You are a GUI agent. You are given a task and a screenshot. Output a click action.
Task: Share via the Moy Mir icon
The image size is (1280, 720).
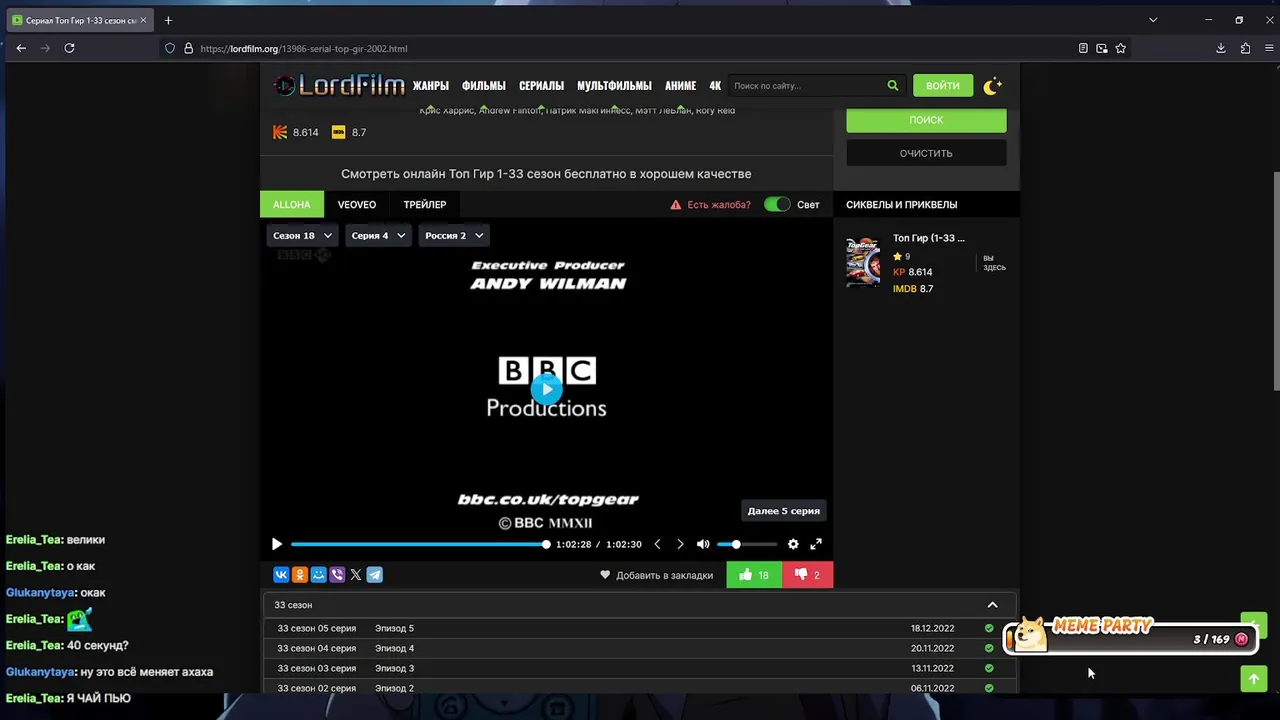point(318,575)
